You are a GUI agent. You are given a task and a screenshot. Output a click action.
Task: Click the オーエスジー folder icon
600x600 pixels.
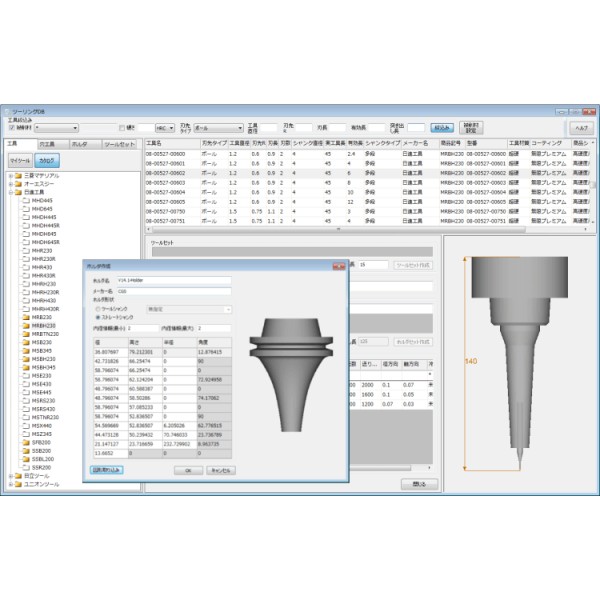point(18,184)
